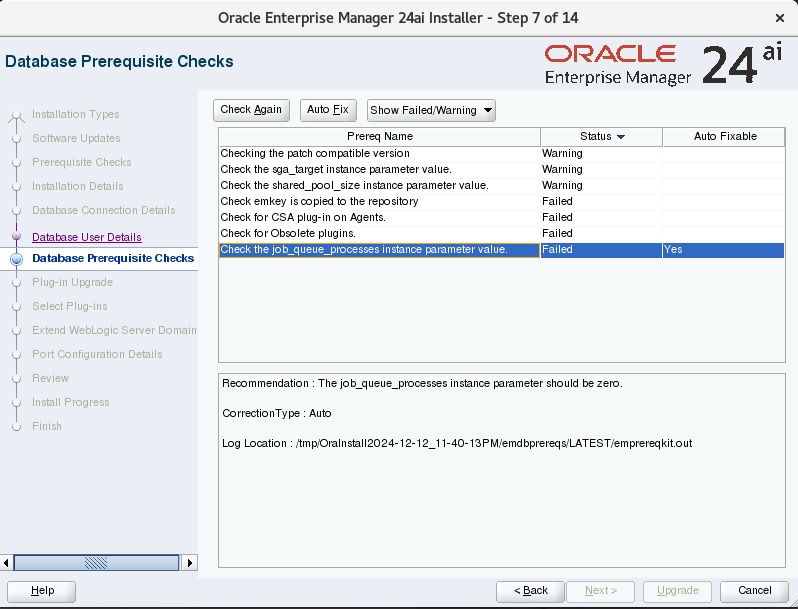Click the disabled Next button
Image resolution: width=798 pixels, height=609 pixels.
click(x=601, y=591)
